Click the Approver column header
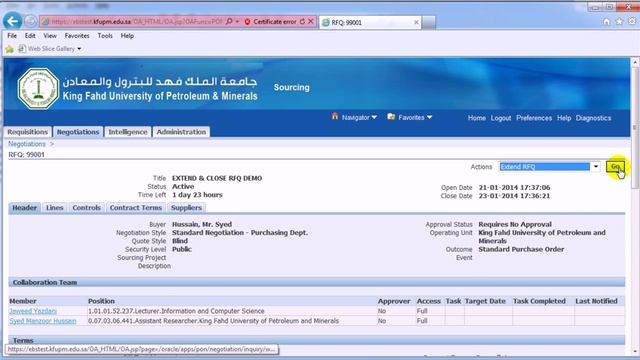 [394, 301]
